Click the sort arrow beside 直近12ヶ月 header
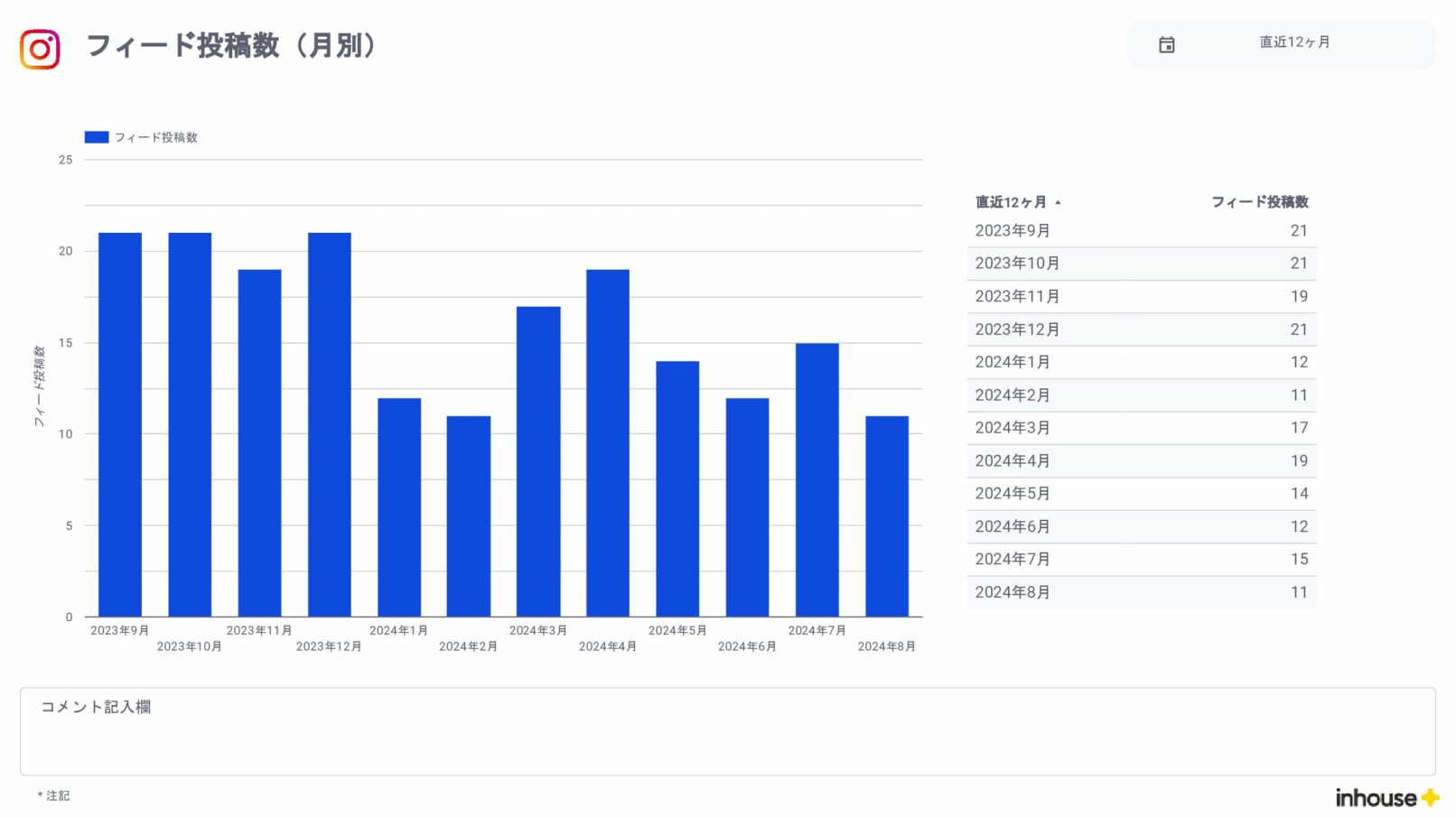This screenshot has height=817, width=1456. [x=1058, y=202]
